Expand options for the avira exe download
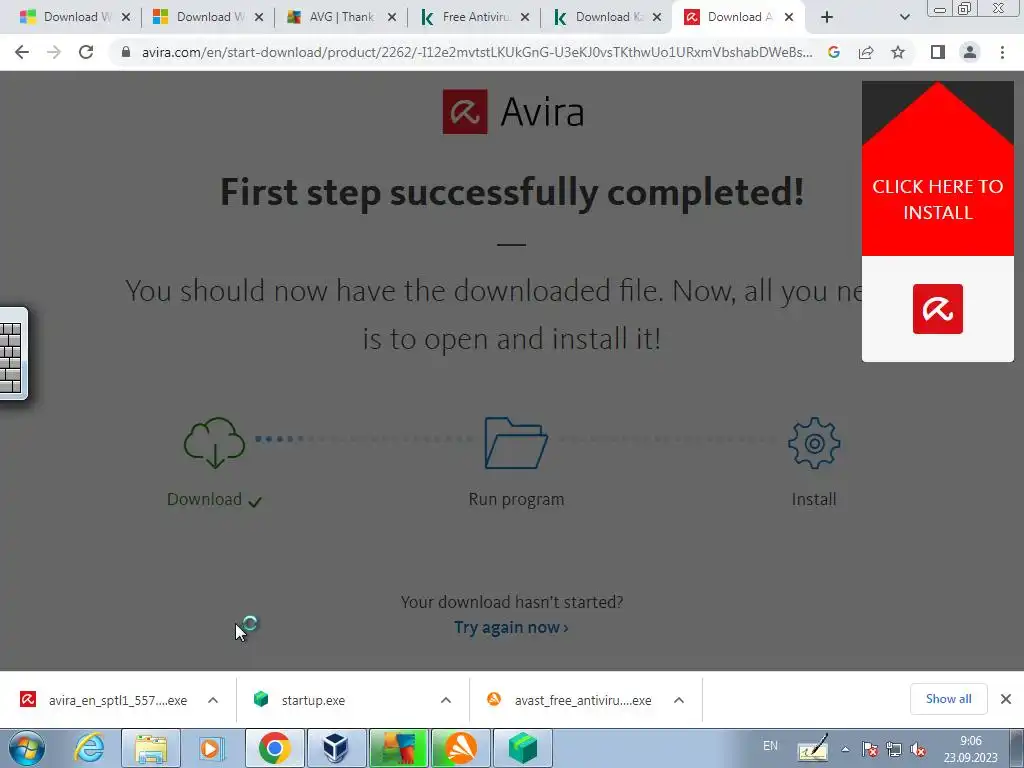 click(x=213, y=700)
